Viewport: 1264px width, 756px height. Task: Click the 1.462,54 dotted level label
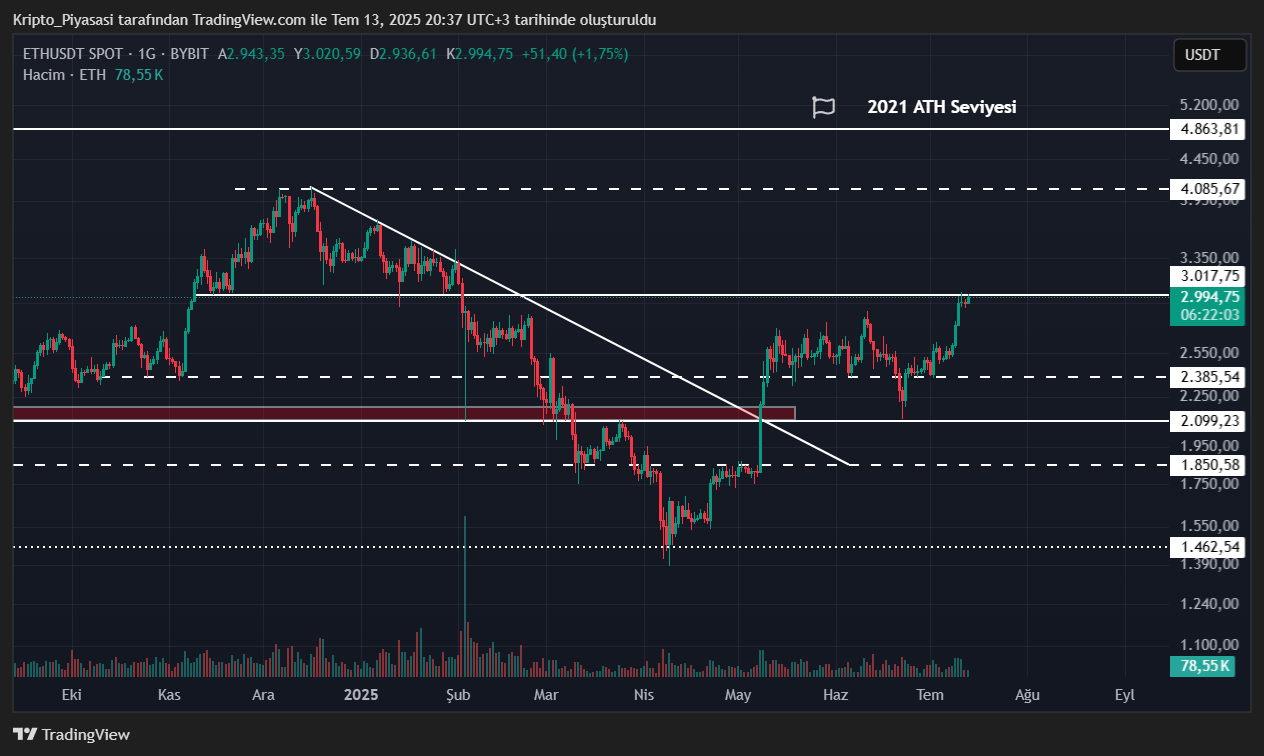[x=1210, y=547]
